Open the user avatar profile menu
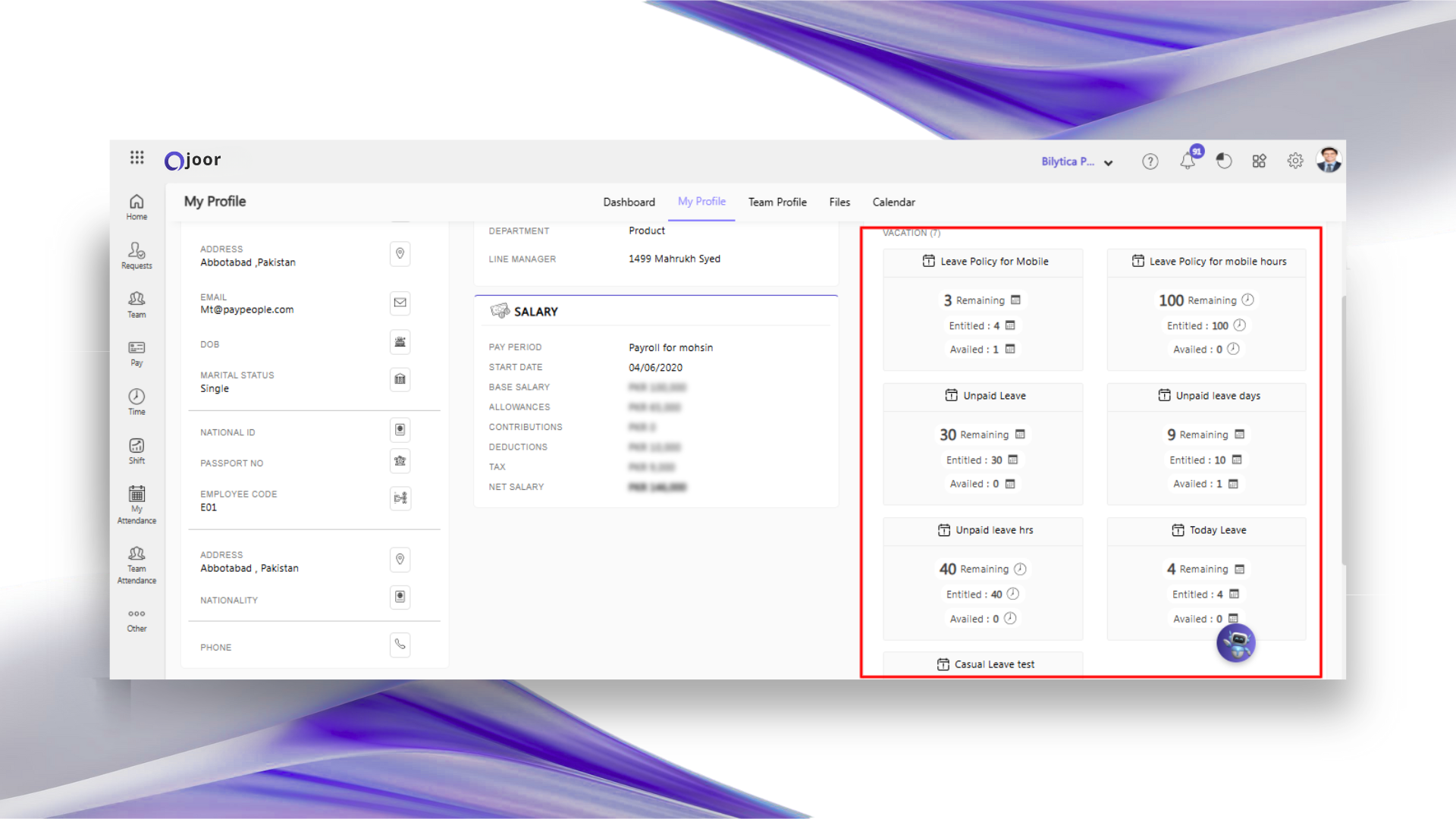Image resolution: width=1456 pixels, height=819 pixels. point(1329,160)
